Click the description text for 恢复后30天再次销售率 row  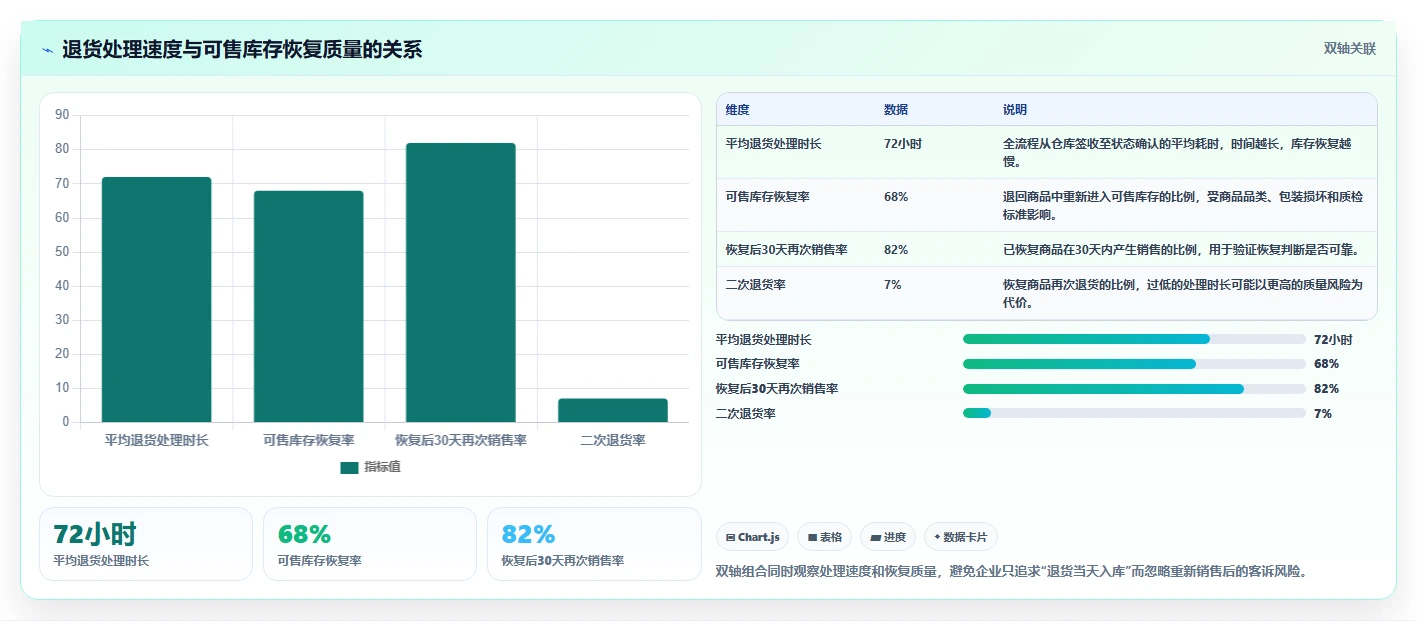click(x=1181, y=250)
